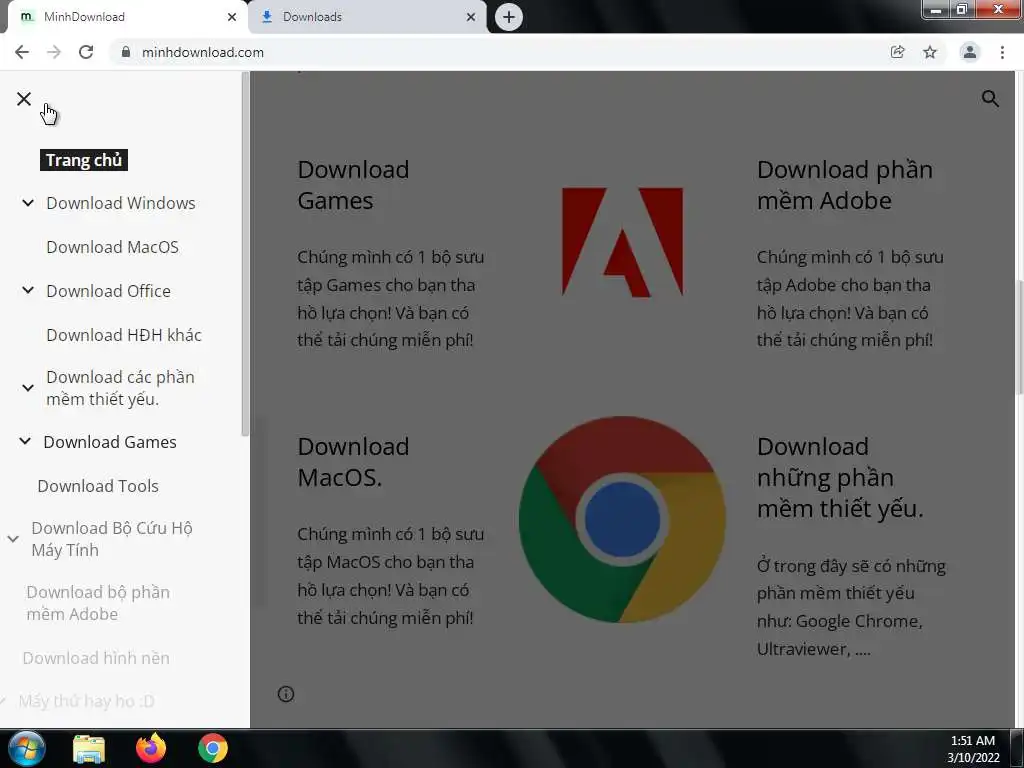Click the Show Desktop strip beside the clock
This screenshot has width=1024, height=768.
pos(1017,749)
